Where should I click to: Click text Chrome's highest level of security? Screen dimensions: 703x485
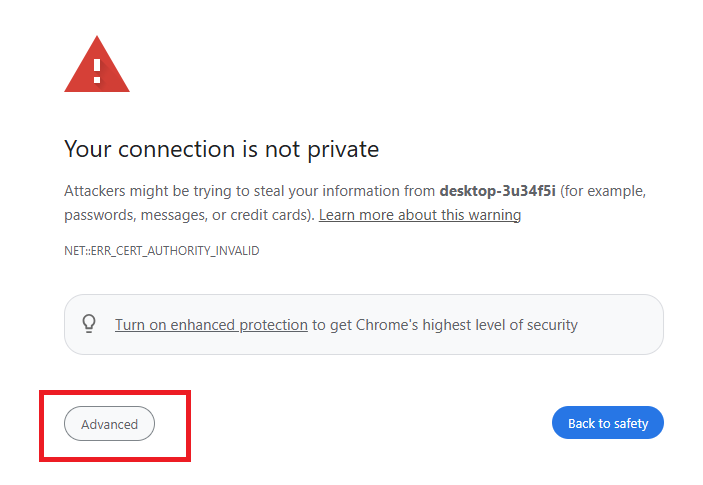pos(466,325)
